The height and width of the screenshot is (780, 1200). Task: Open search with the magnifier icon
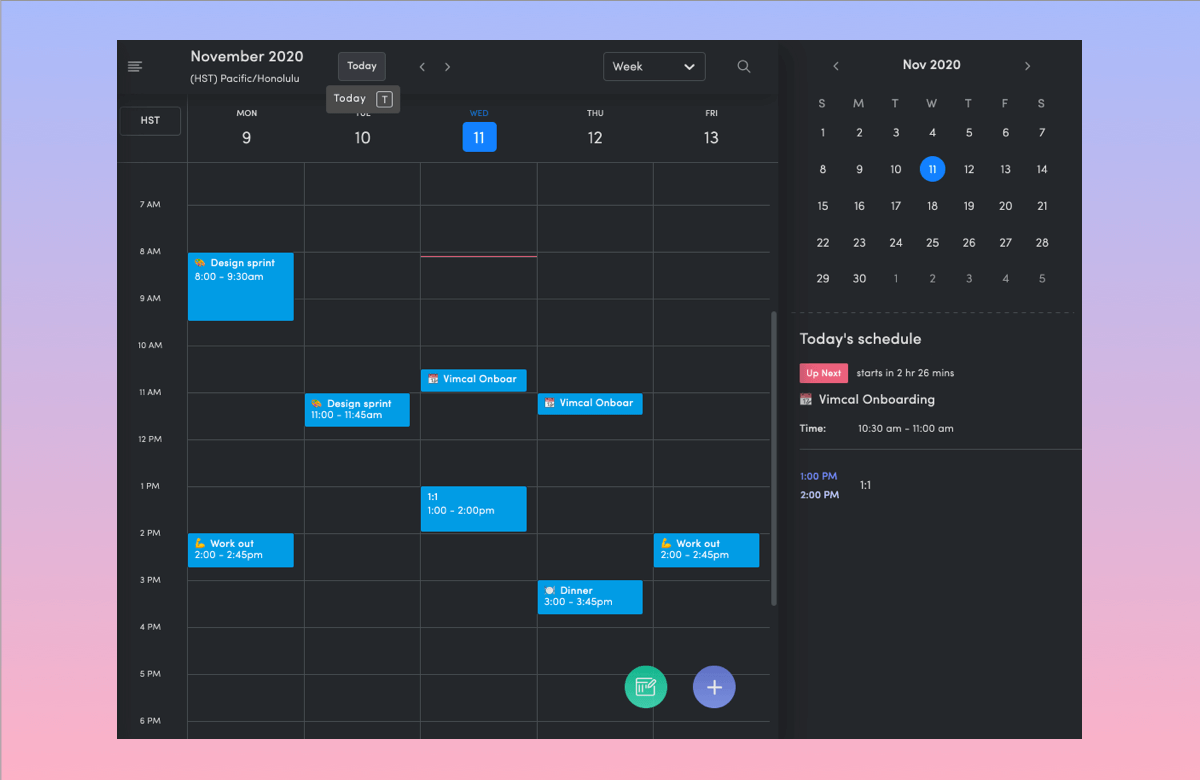pos(743,66)
